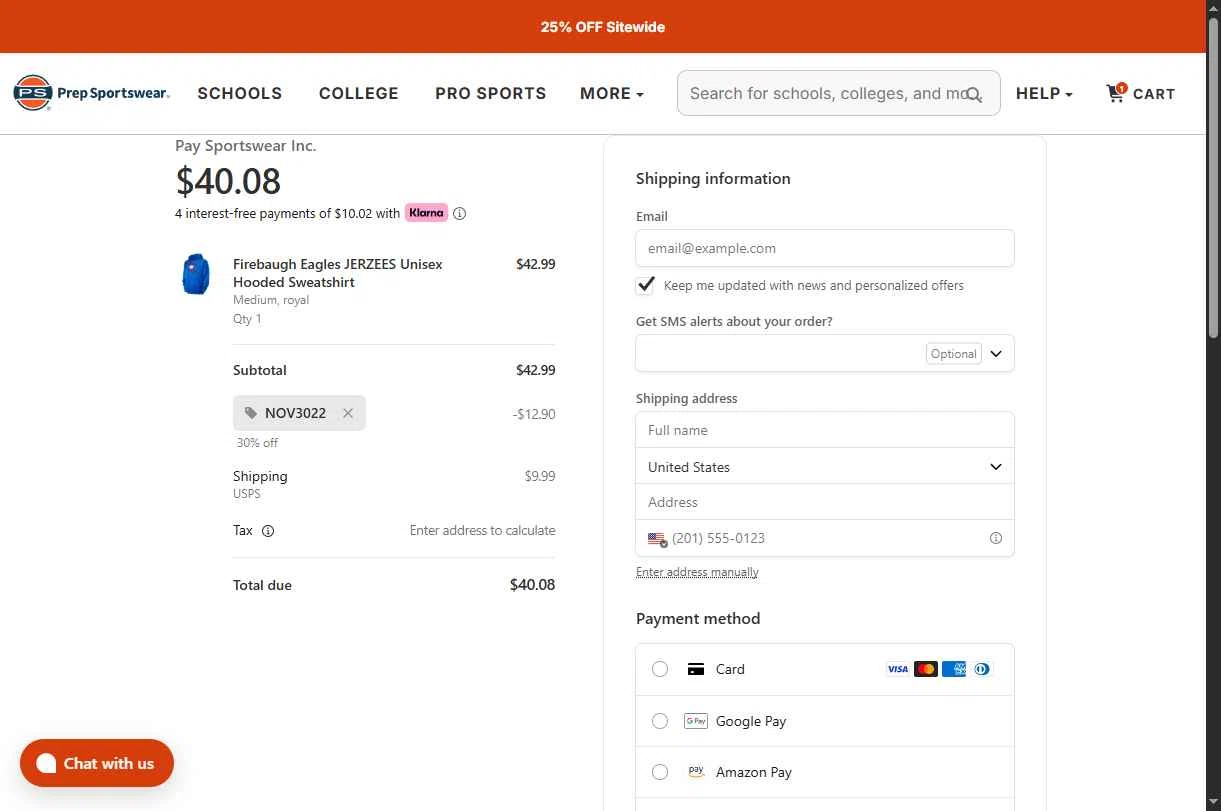
Task: Click the 'Medium, royal' variant text
Action: click(271, 300)
